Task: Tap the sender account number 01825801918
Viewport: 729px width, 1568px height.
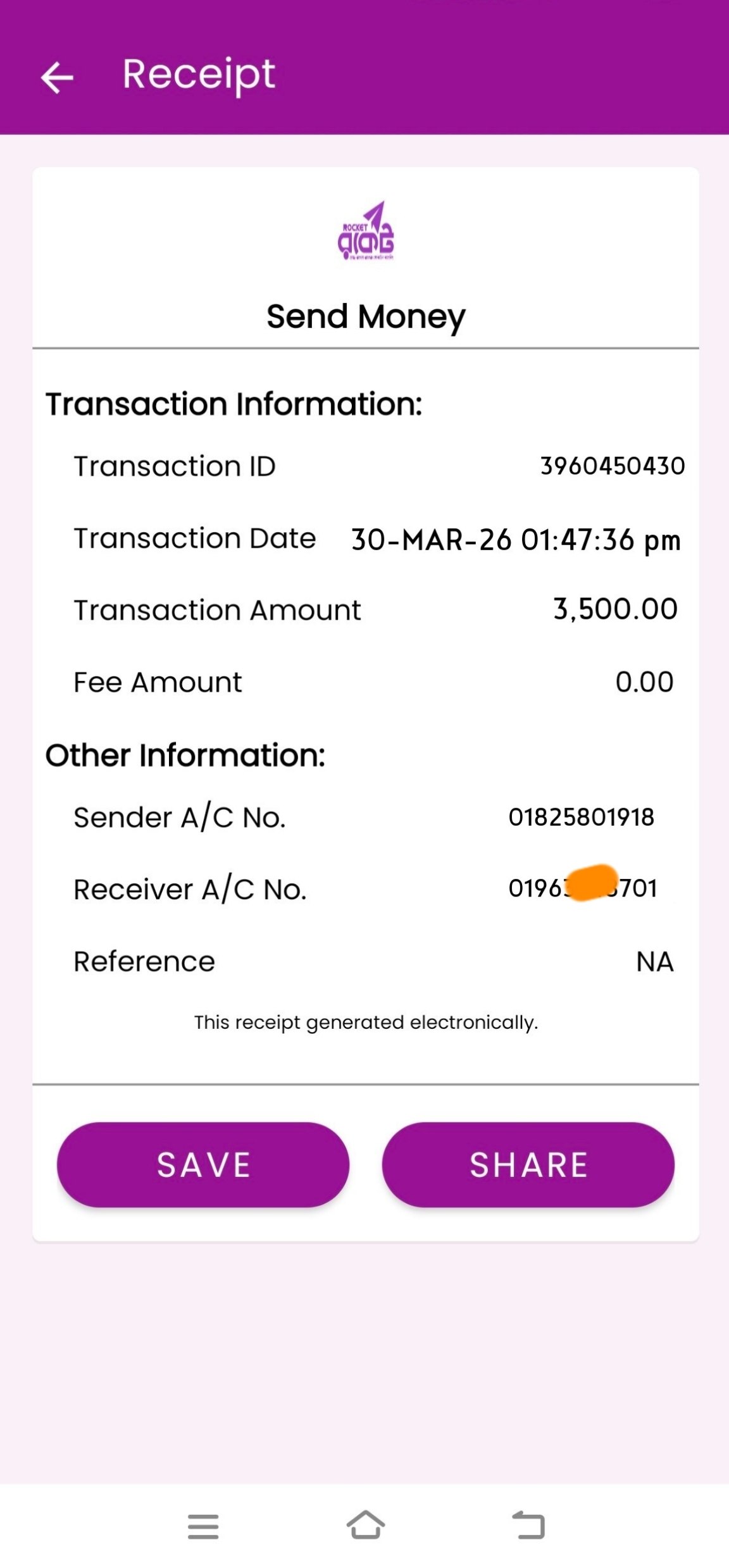Action: click(x=581, y=817)
